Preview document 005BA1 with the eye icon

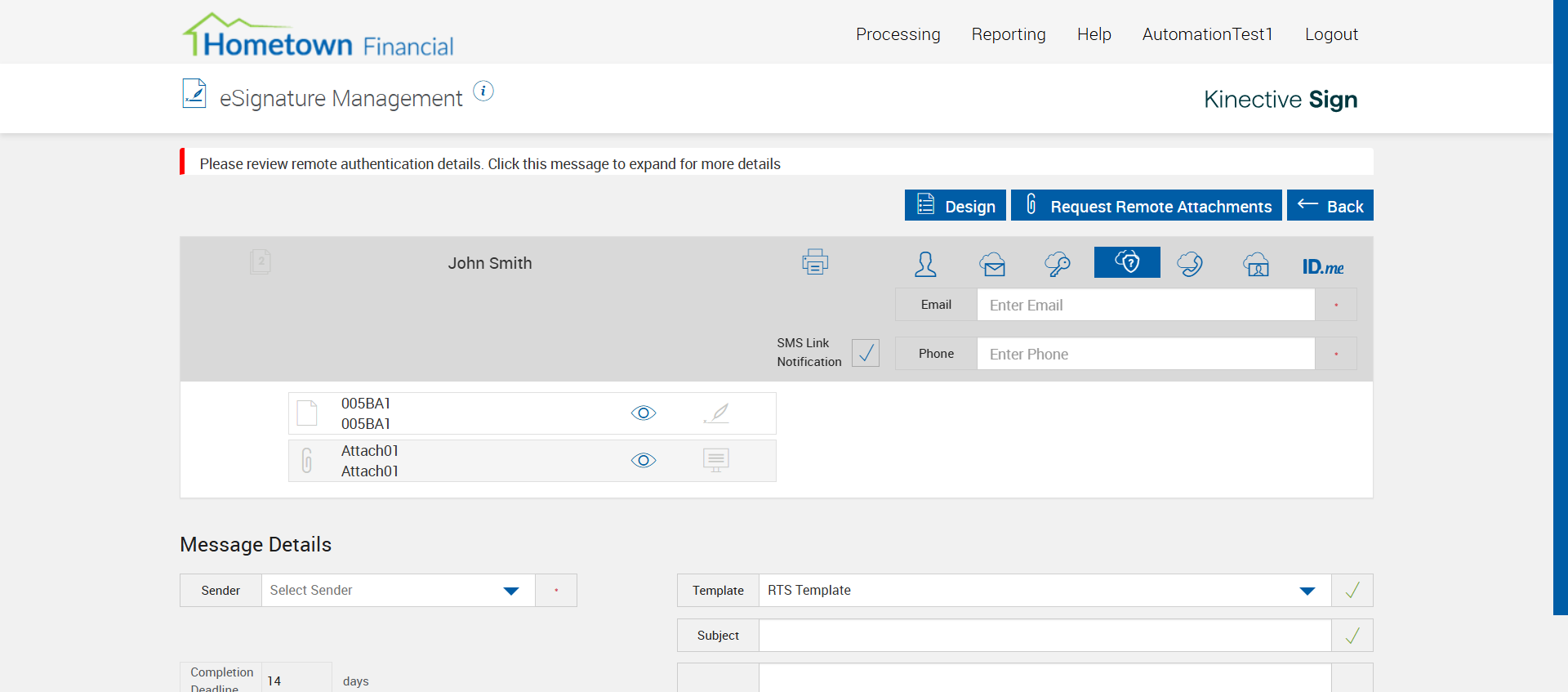pos(644,413)
